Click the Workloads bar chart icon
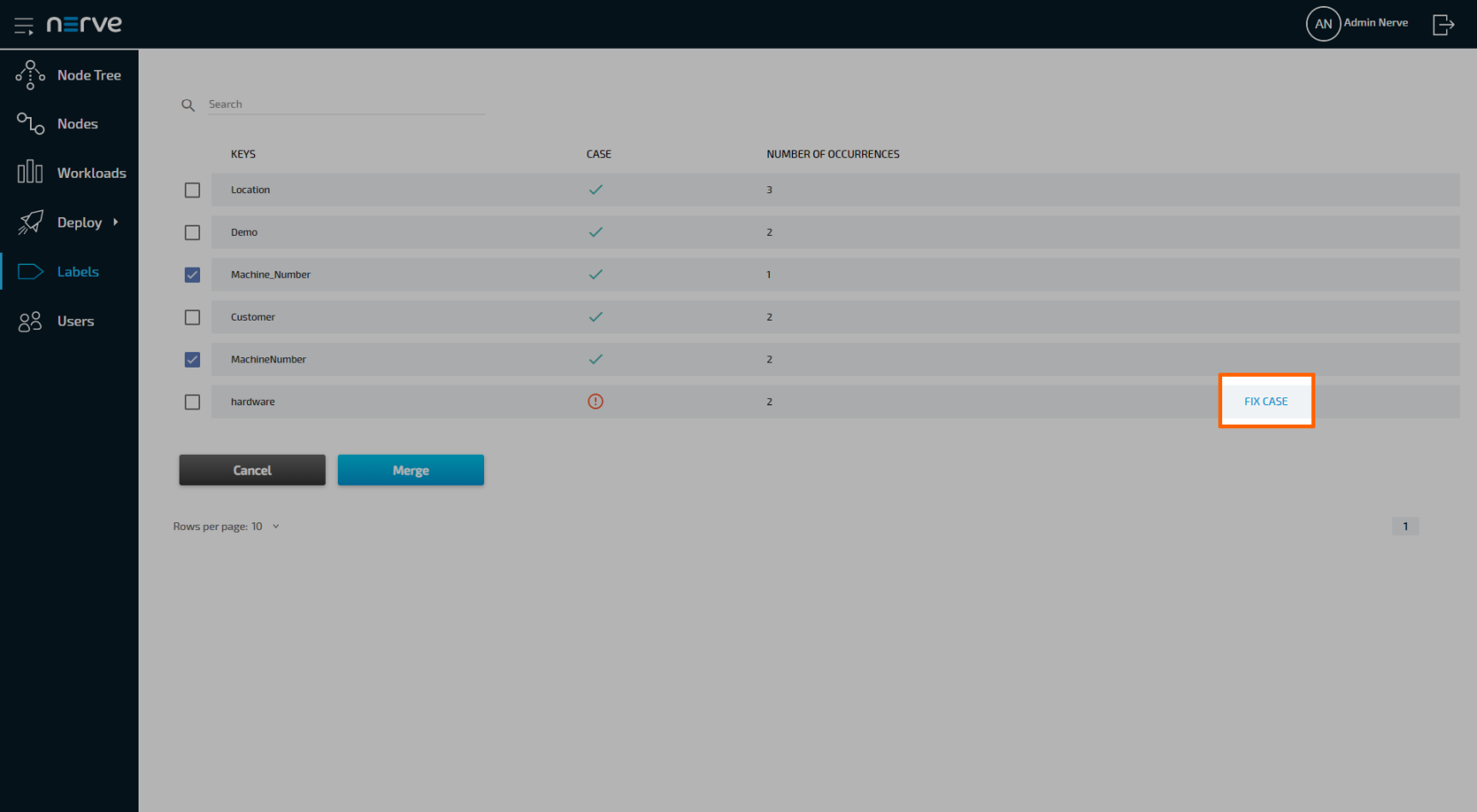This screenshot has height=812, width=1477. coord(30,173)
